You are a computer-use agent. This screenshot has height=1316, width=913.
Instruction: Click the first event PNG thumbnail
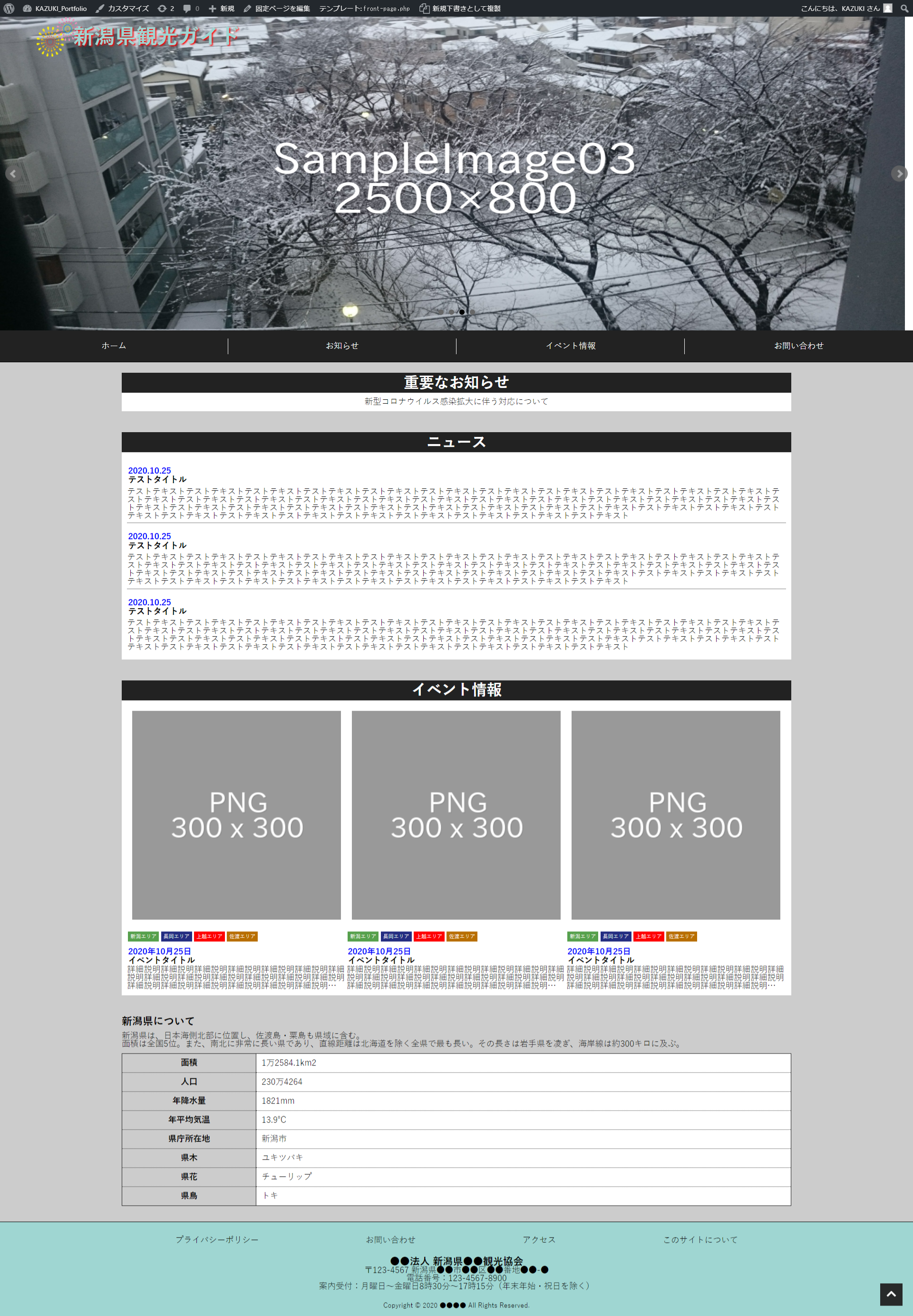236,815
